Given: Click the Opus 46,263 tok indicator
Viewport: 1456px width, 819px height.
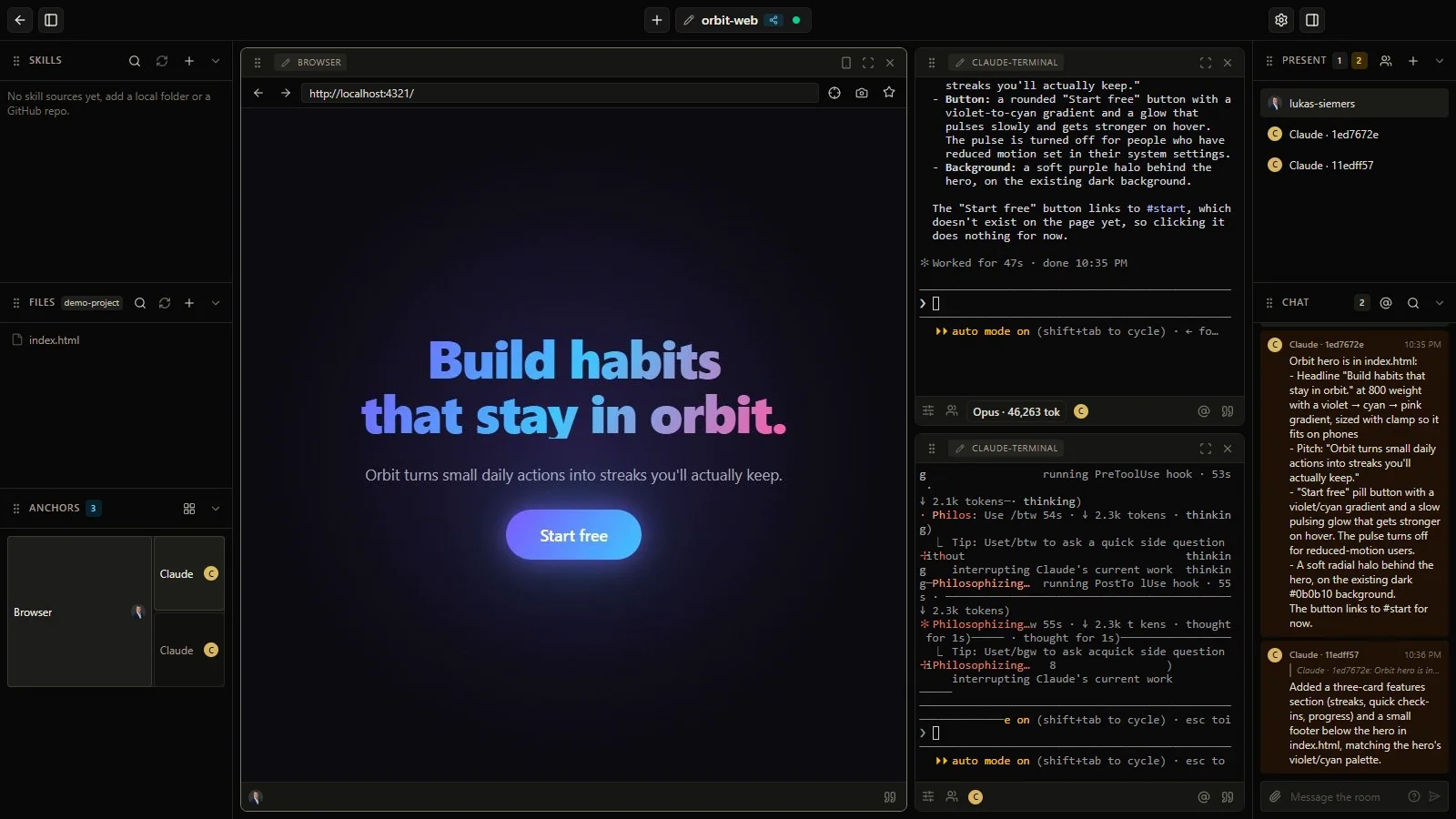Looking at the screenshot, I should tap(1016, 412).
